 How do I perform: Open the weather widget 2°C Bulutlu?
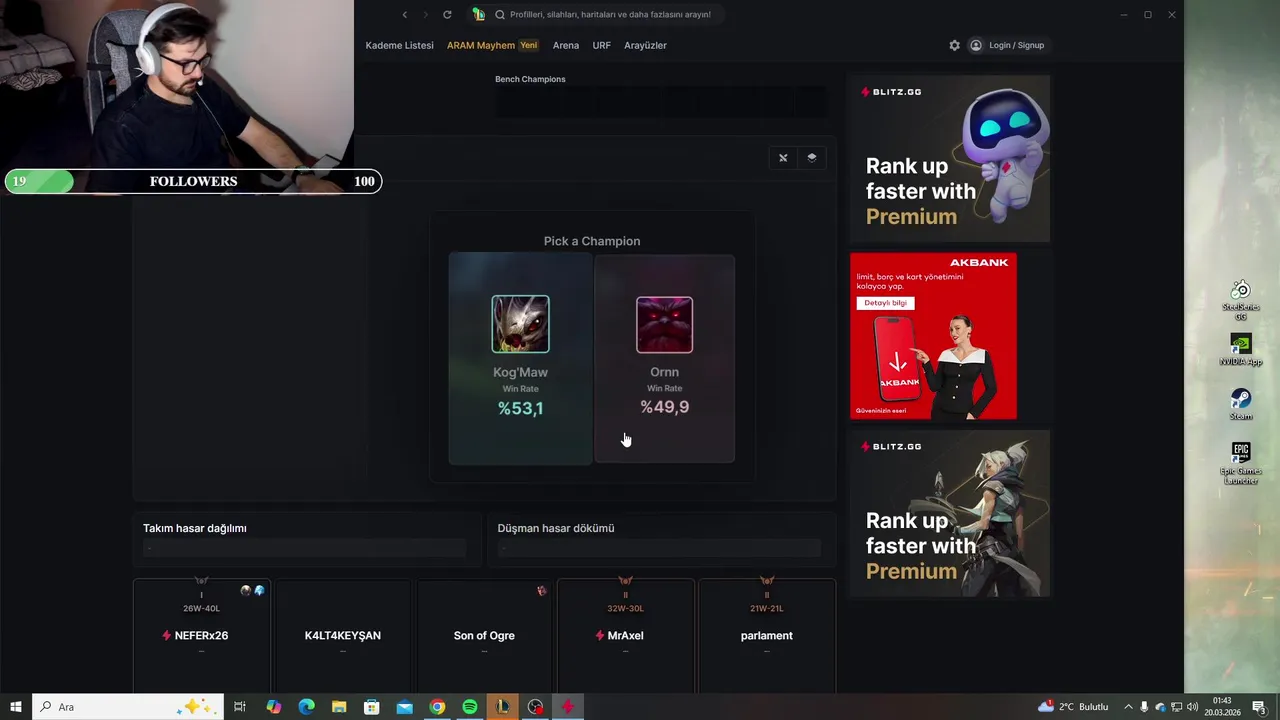[1073, 707]
